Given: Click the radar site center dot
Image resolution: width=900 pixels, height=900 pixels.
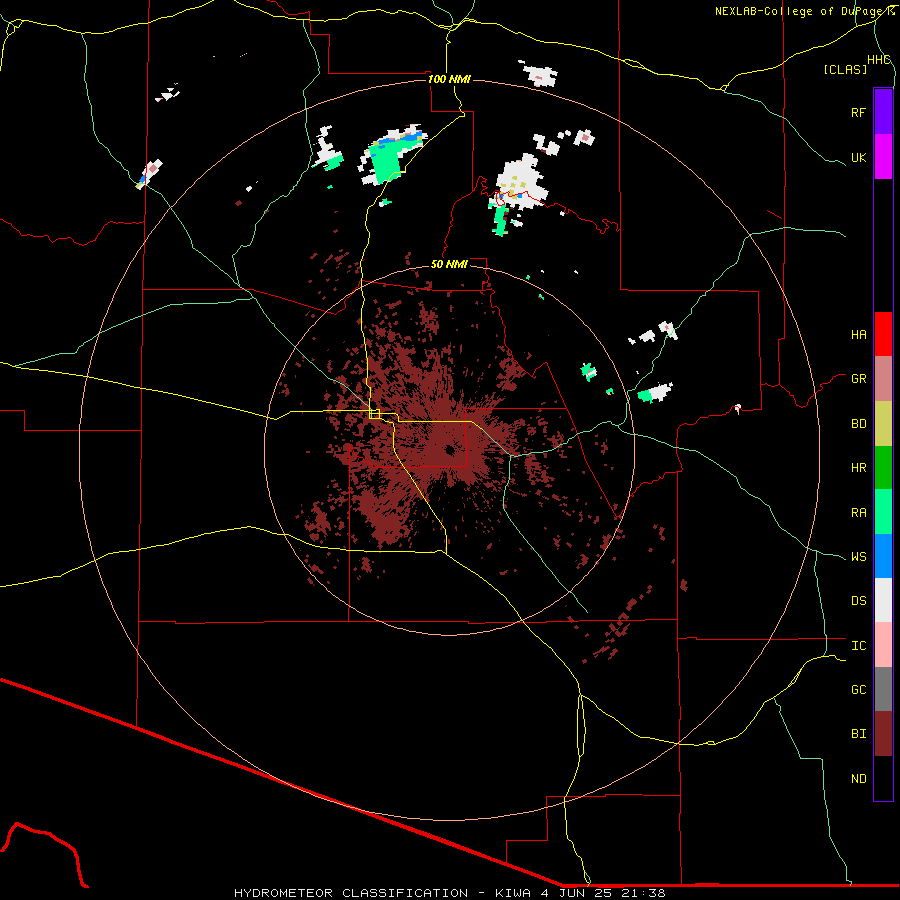Looking at the screenshot, I should coord(449,450).
